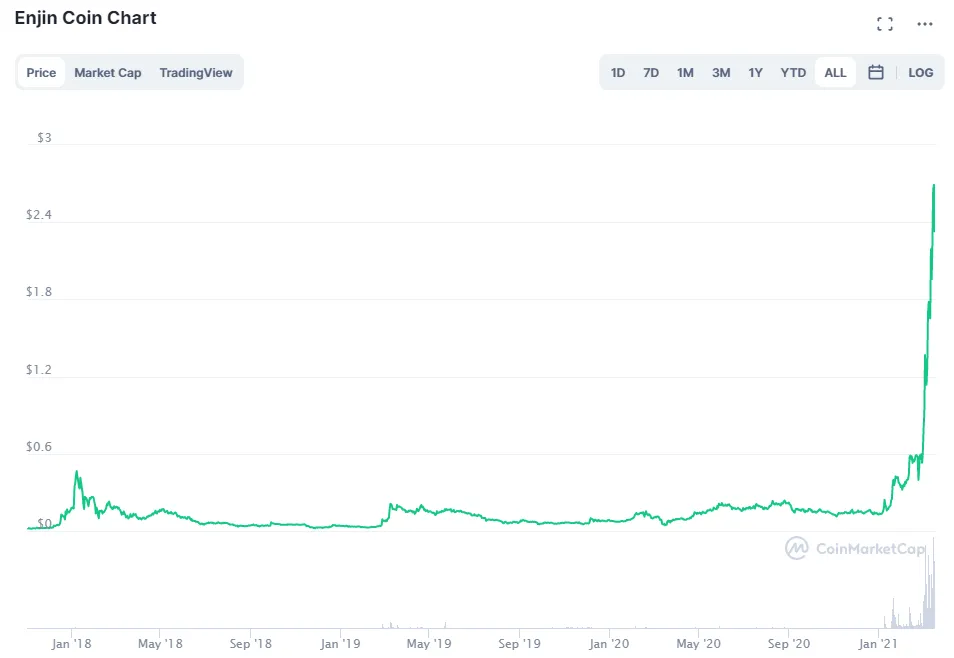Click the Jan '19 date axis label
Viewport: 954px width, 658px height.
coord(340,643)
